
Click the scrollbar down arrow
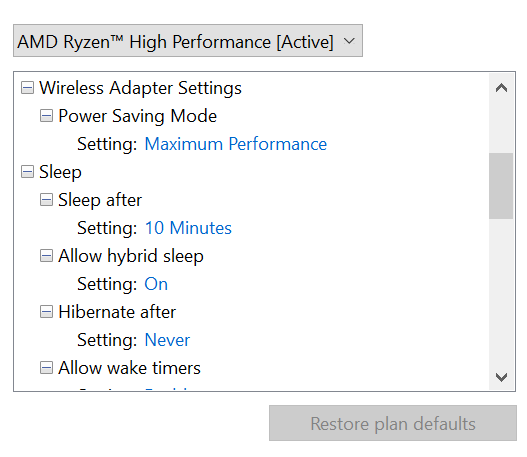pos(501,377)
